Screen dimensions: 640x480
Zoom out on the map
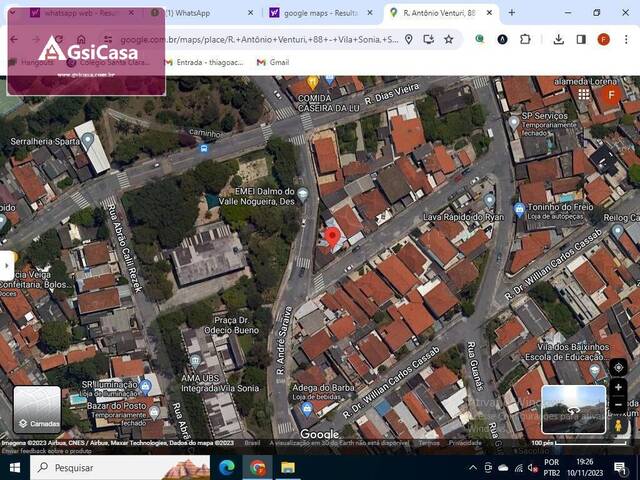(618, 404)
